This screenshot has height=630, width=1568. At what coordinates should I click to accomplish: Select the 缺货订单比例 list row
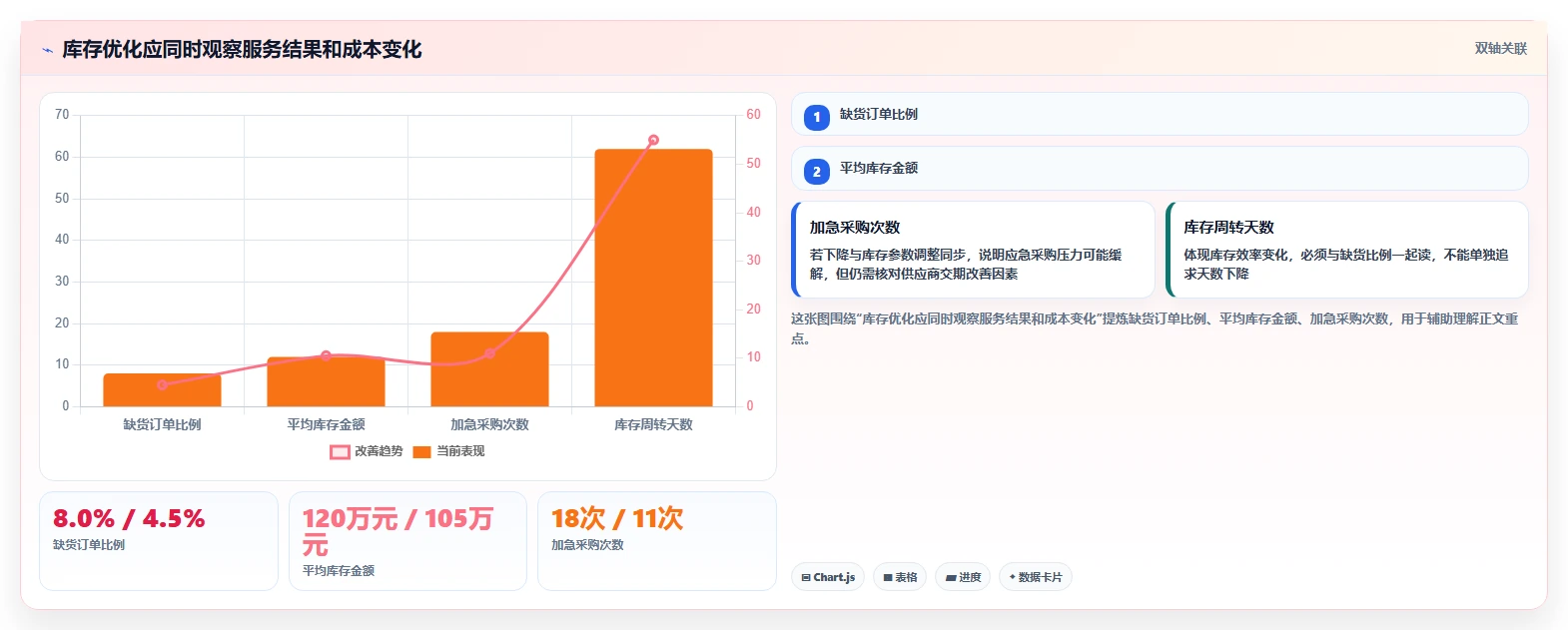[1160, 114]
